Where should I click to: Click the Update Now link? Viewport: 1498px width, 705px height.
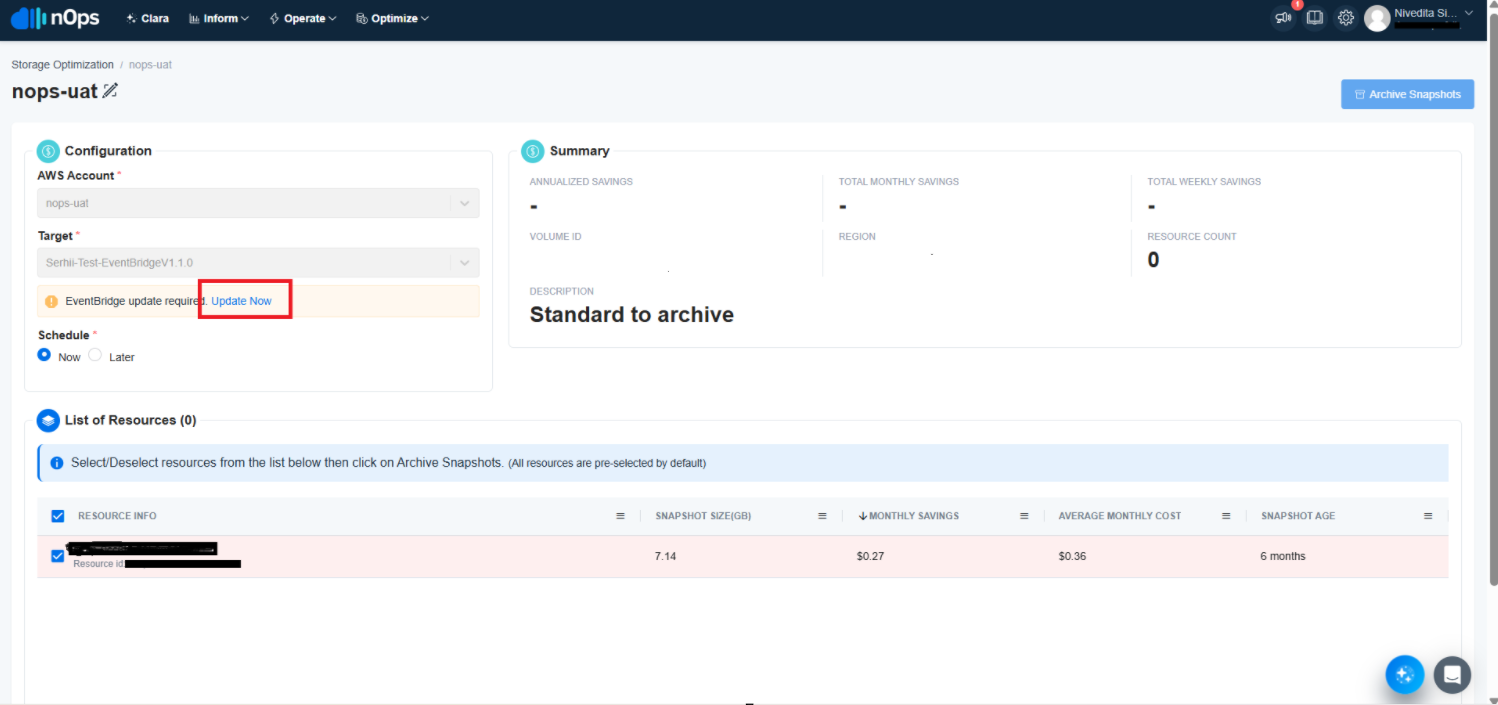coord(241,301)
